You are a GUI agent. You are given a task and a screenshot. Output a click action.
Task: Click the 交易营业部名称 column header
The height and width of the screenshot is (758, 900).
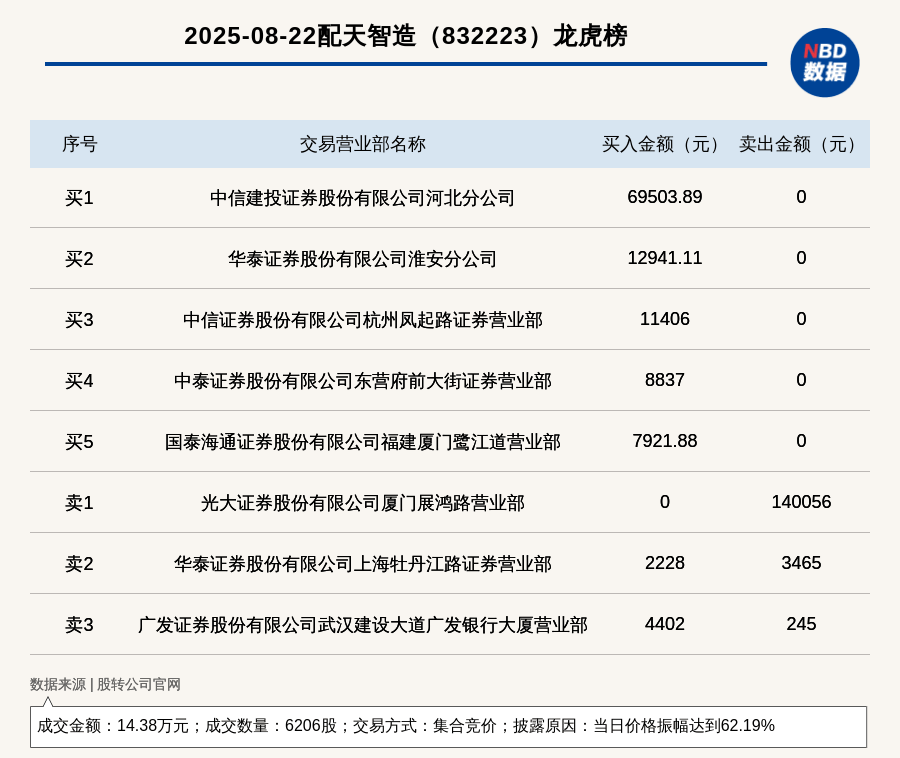point(362,144)
